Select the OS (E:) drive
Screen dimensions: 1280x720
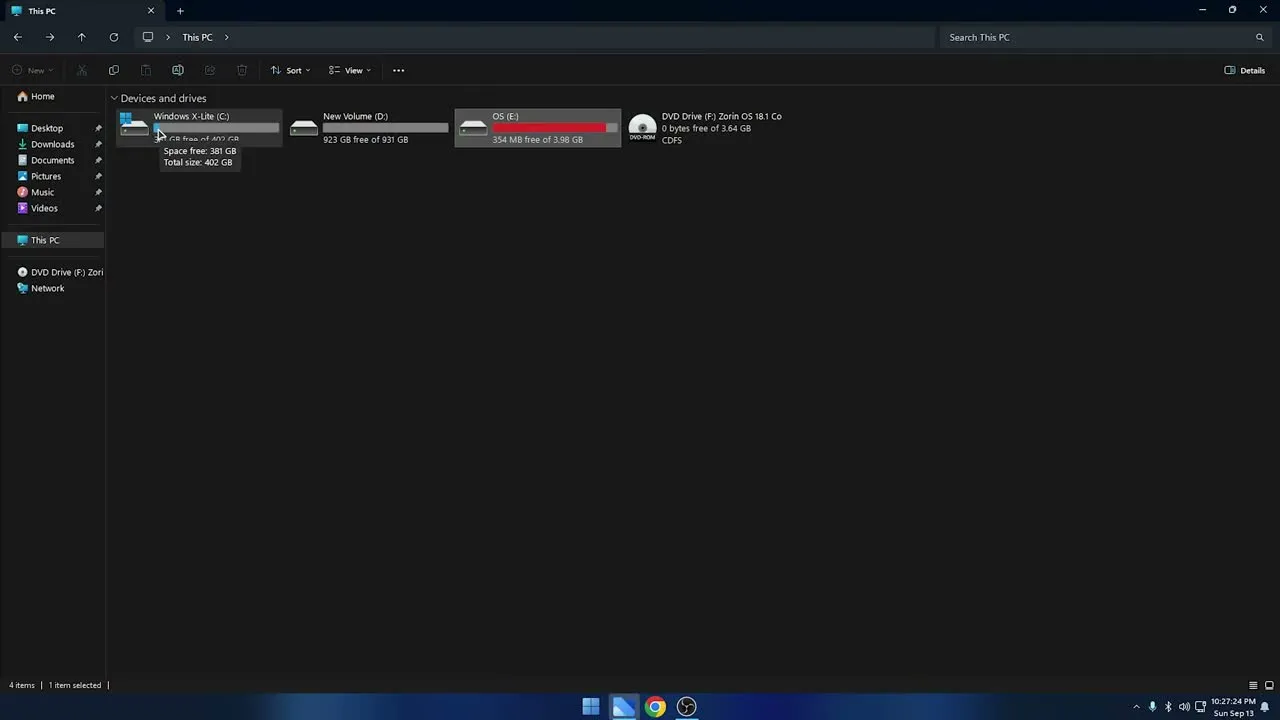click(x=537, y=128)
